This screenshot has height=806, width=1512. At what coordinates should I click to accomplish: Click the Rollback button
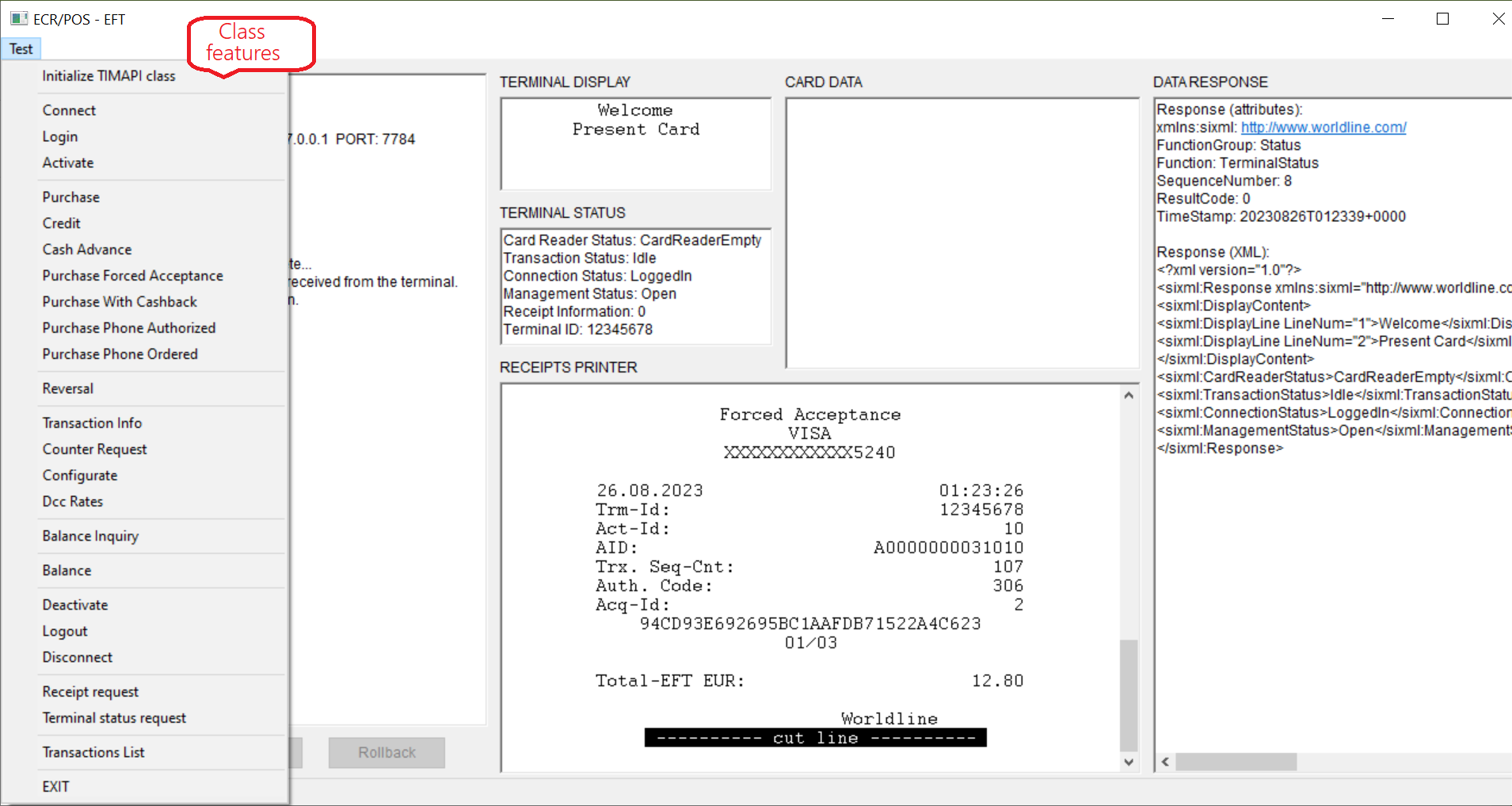click(x=387, y=753)
